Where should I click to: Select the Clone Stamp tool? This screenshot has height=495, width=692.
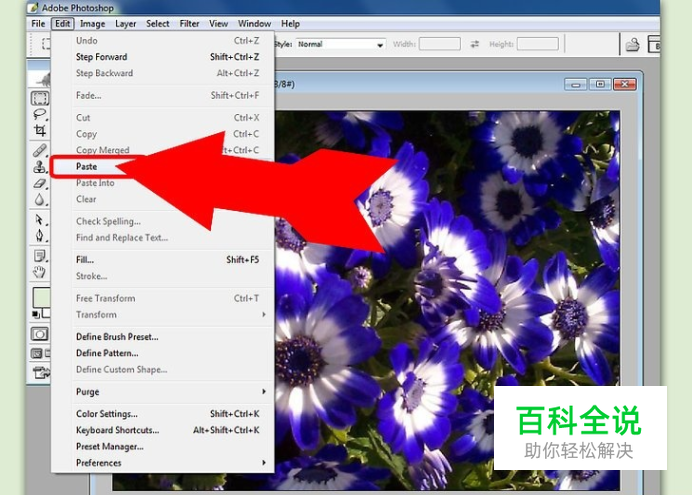coord(39,167)
